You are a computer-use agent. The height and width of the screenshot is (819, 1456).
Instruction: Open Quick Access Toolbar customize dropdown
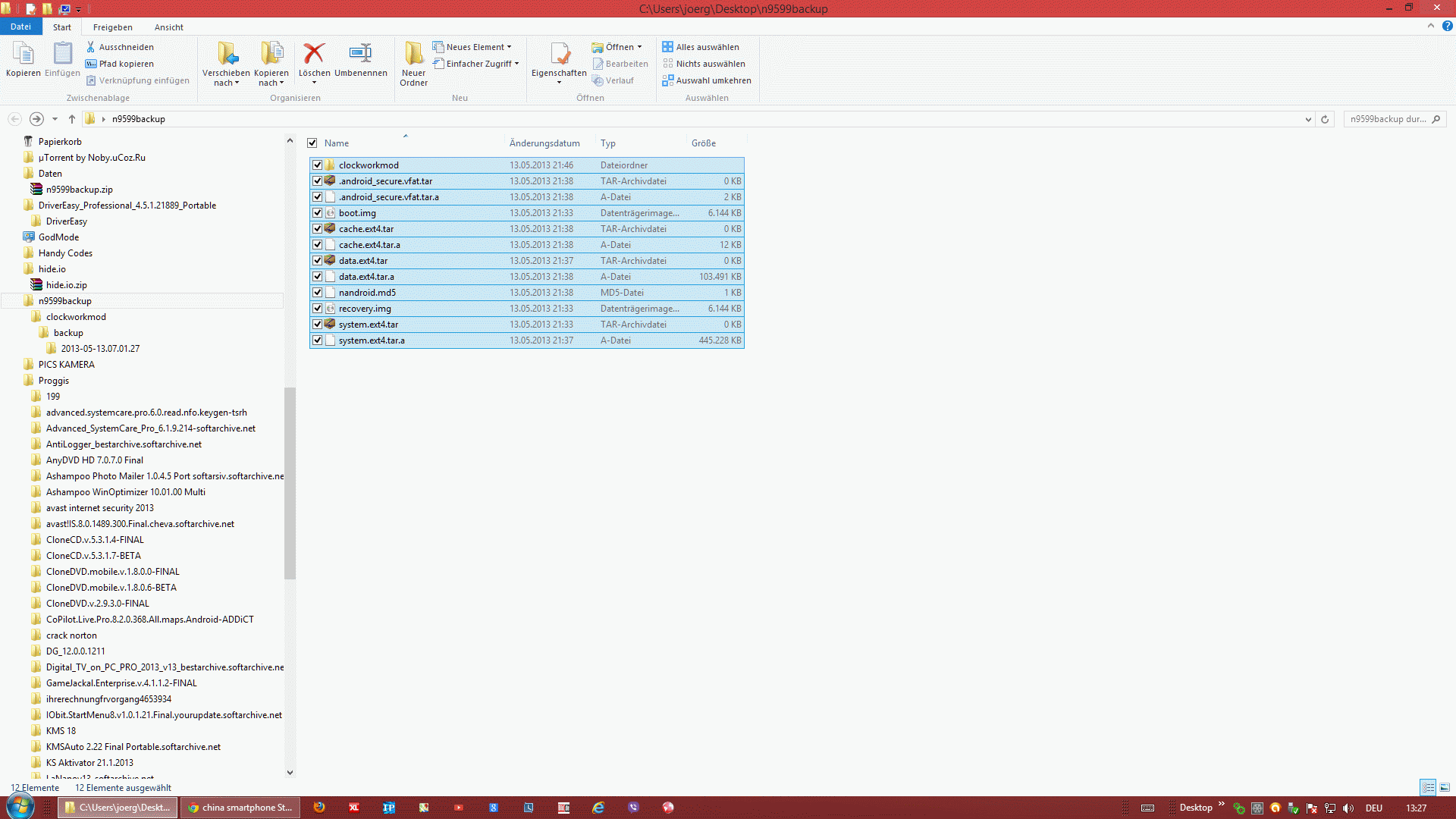[x=78, y=9]
